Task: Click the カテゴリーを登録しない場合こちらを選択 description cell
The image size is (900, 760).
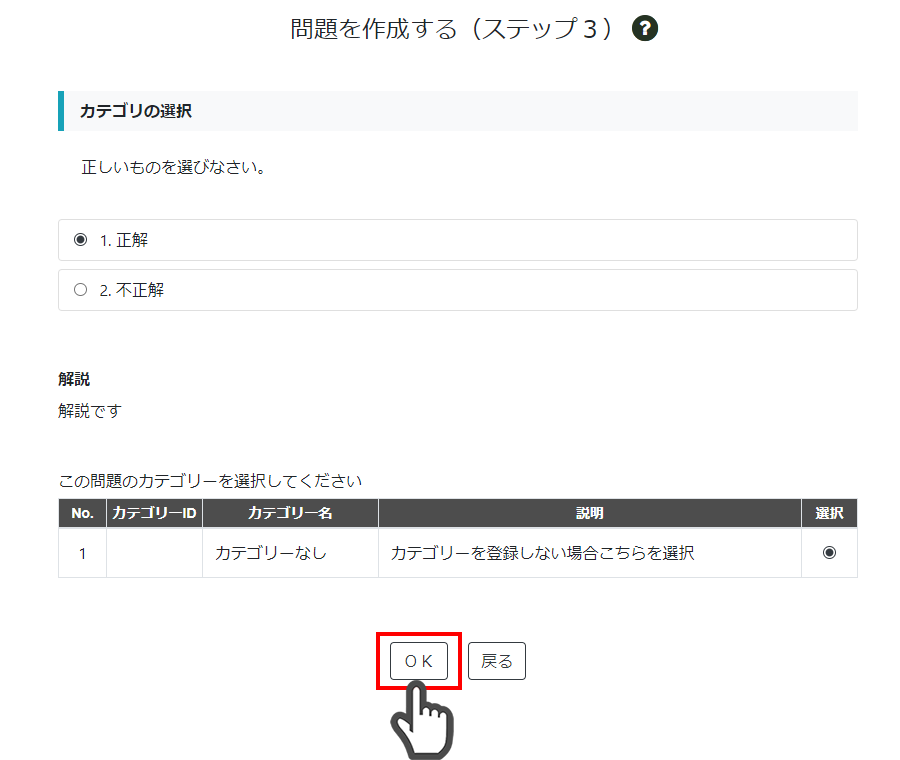Action: tap(589, 553)
